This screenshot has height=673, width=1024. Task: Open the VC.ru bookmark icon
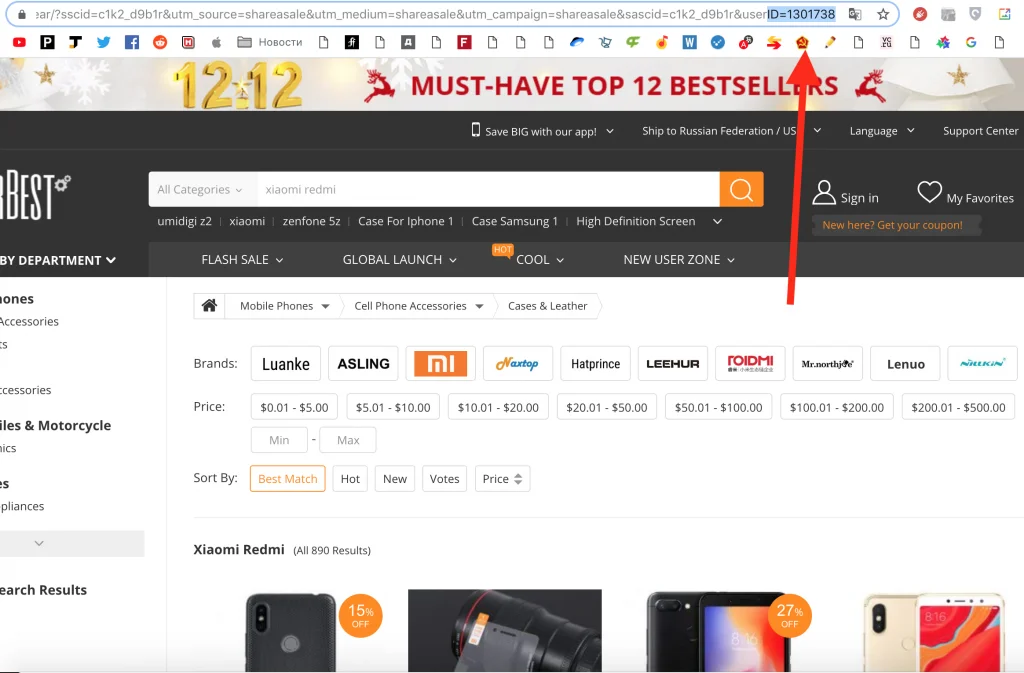pos(886,42)
